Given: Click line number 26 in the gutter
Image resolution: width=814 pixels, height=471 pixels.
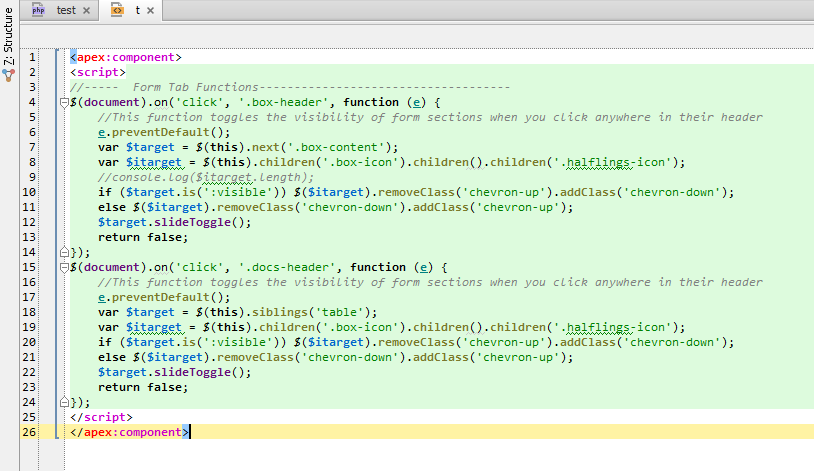Looking at the screenshot, I should 29,432.
